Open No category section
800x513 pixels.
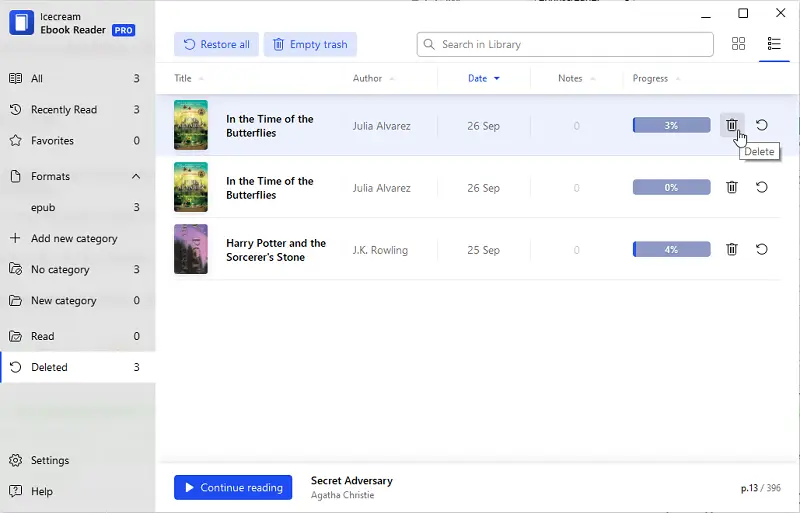pos(78,270)
